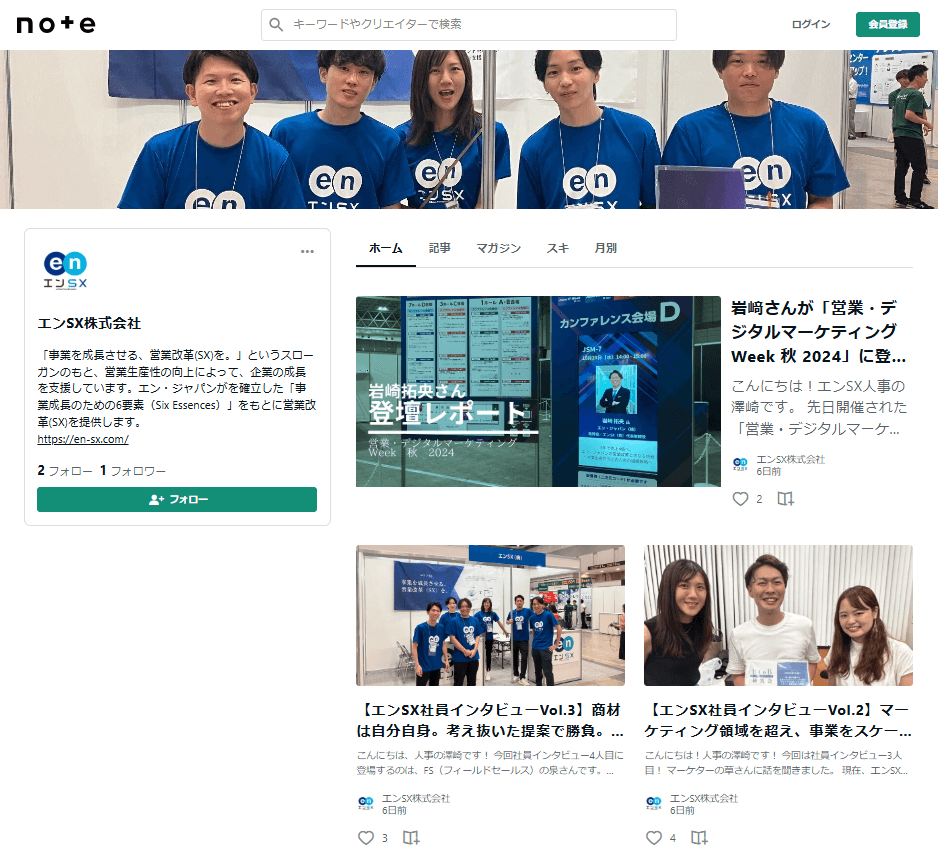Screen dimensions: 938x861
Task: Click the エンSX profile logo avatar
Action: point(66,270)
